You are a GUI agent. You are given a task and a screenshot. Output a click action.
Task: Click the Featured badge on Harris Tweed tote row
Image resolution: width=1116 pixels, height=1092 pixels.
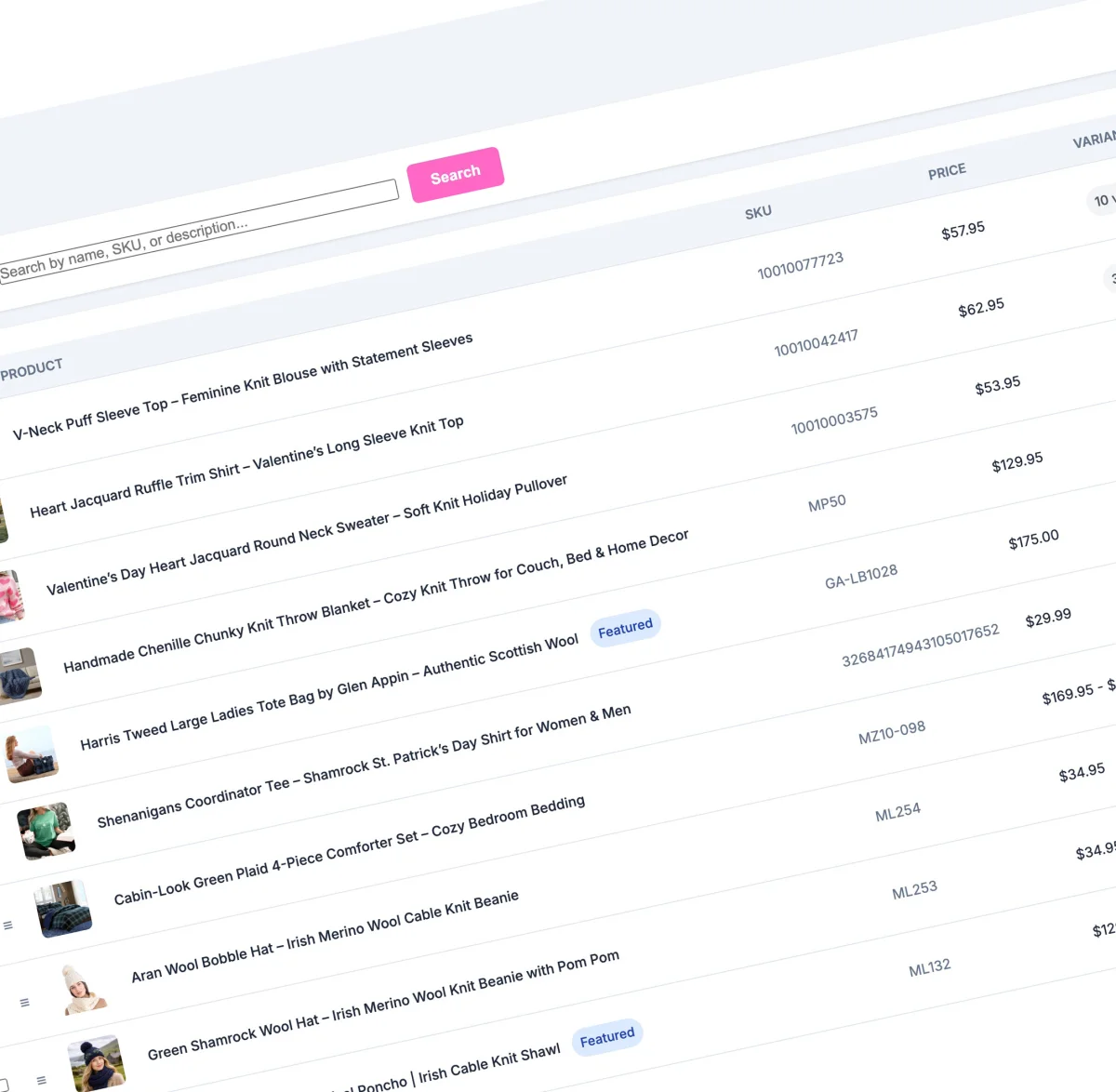coord(625,628)
